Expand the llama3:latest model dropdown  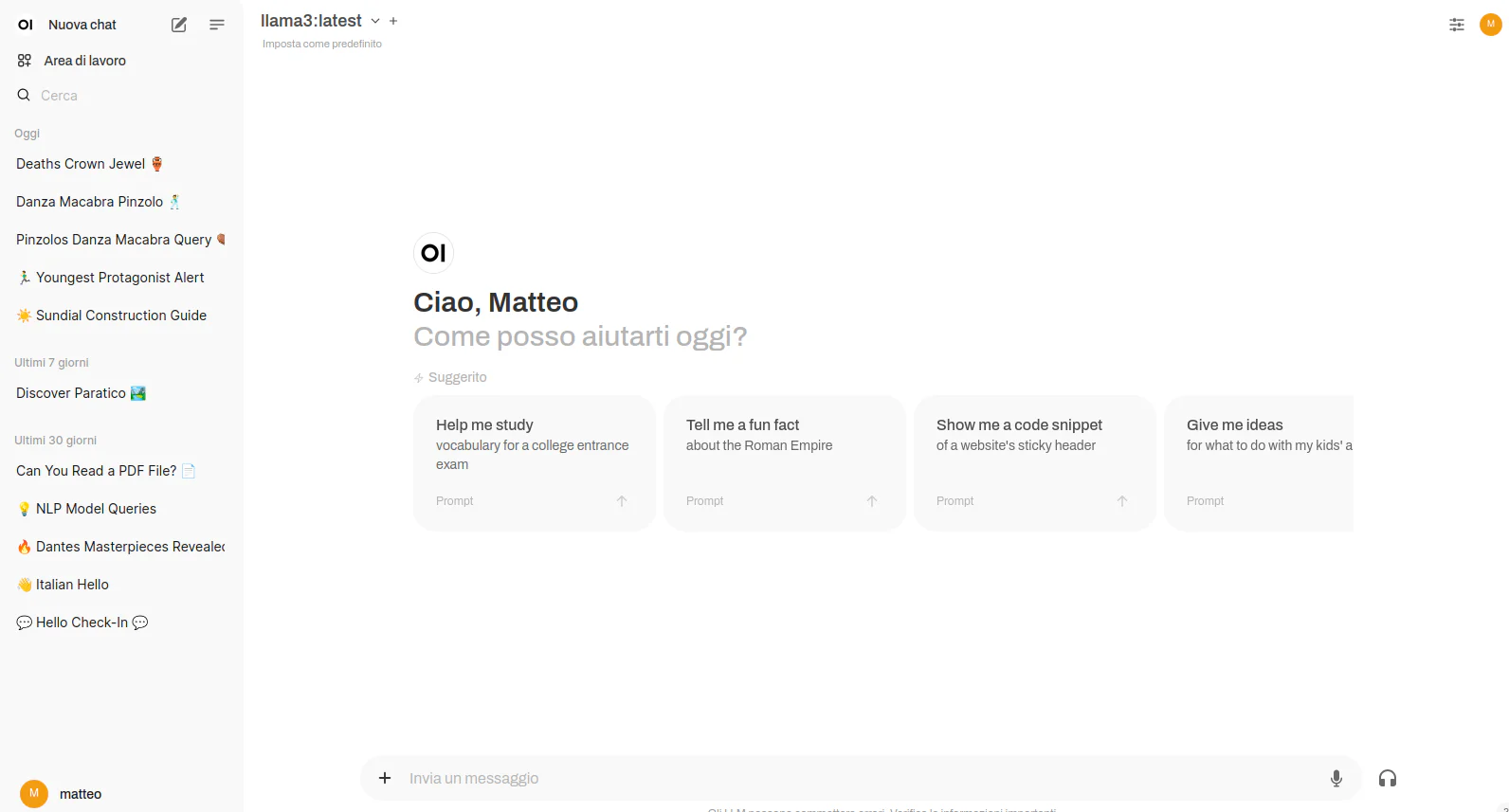[375, 21]
